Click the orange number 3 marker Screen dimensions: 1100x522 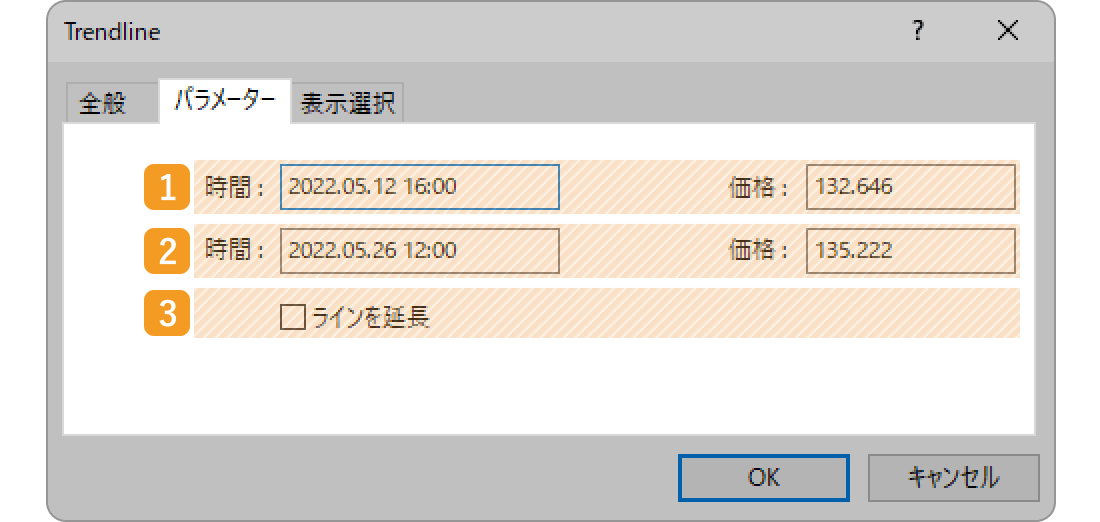click(x=167, y=313)
